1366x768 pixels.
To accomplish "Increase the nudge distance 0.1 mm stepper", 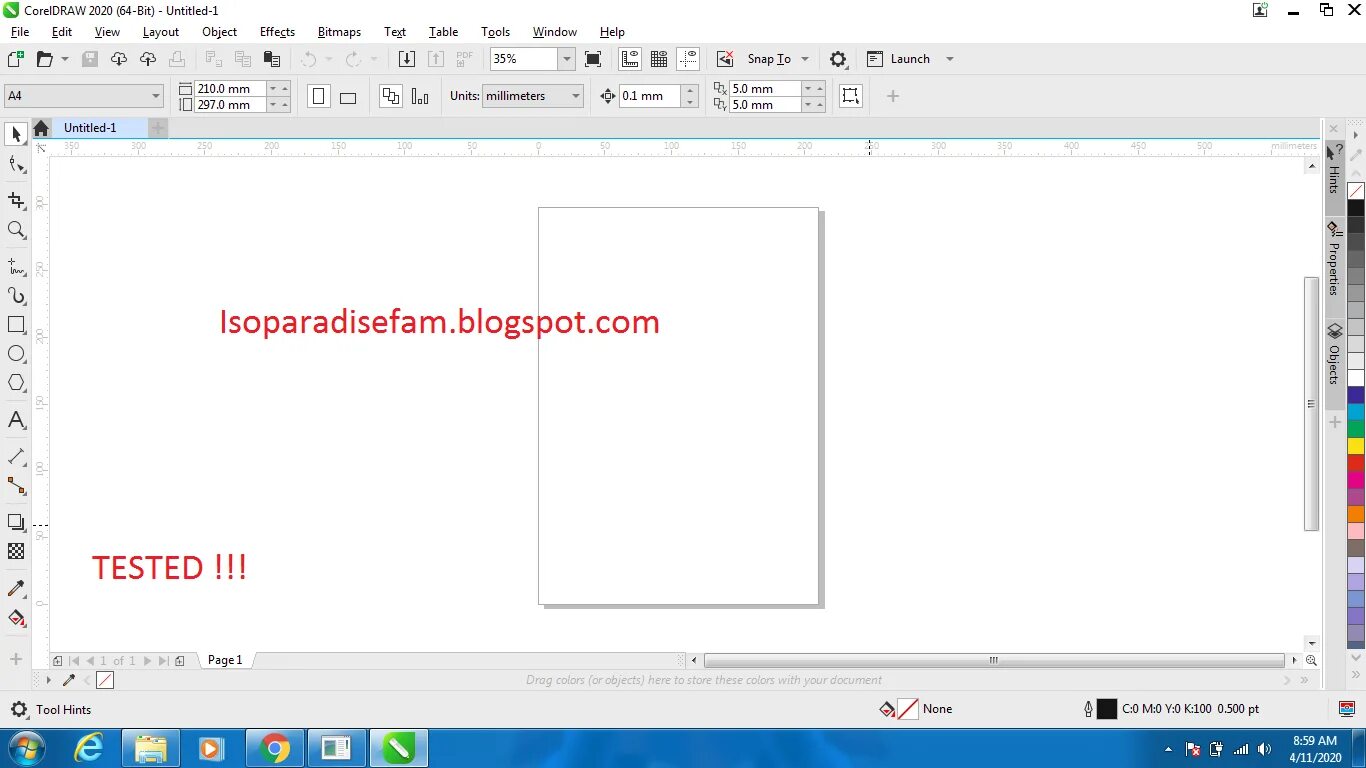I will point(690,91).
